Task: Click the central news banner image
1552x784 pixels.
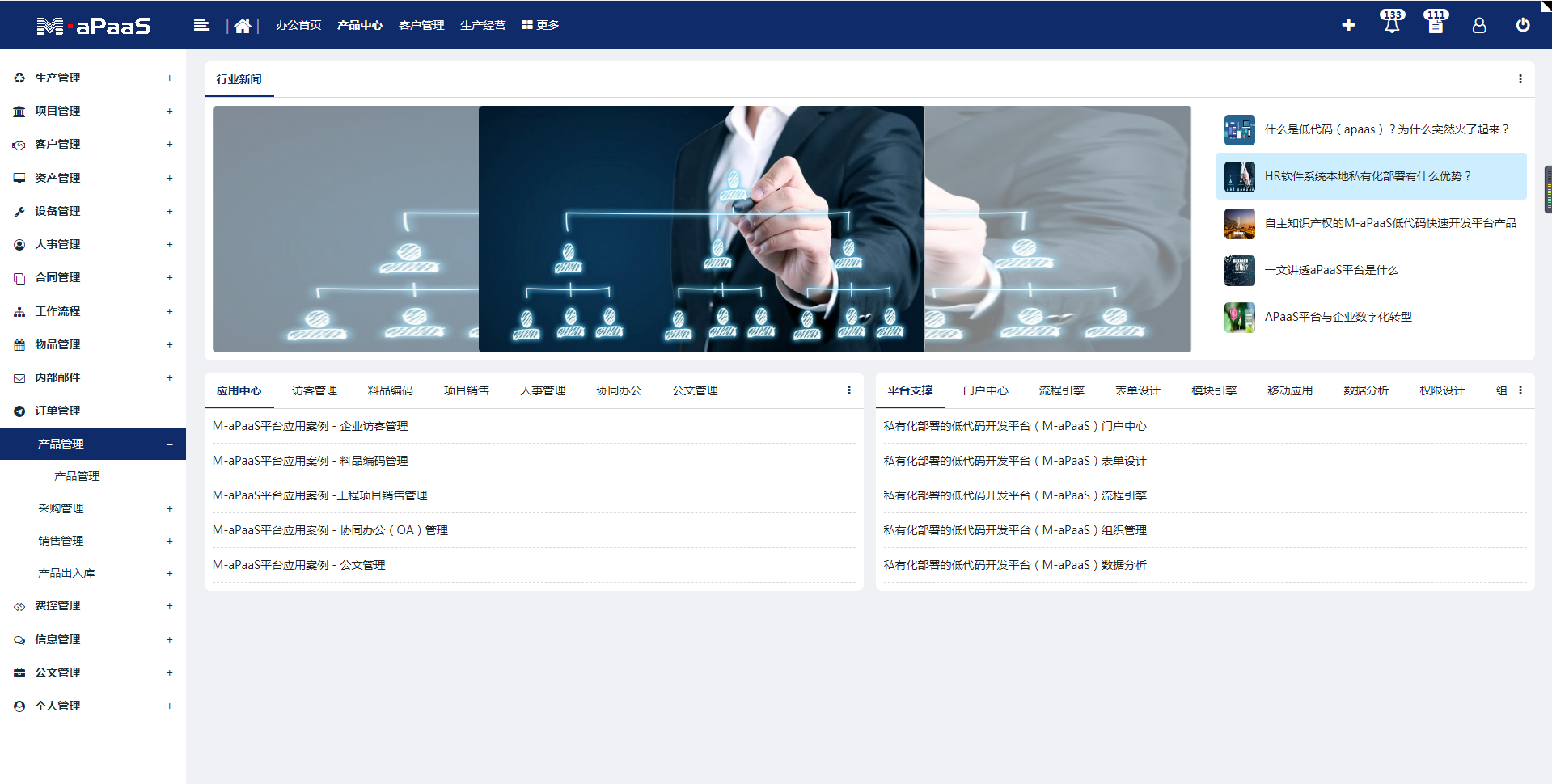Action: click(x=701, y=230)
